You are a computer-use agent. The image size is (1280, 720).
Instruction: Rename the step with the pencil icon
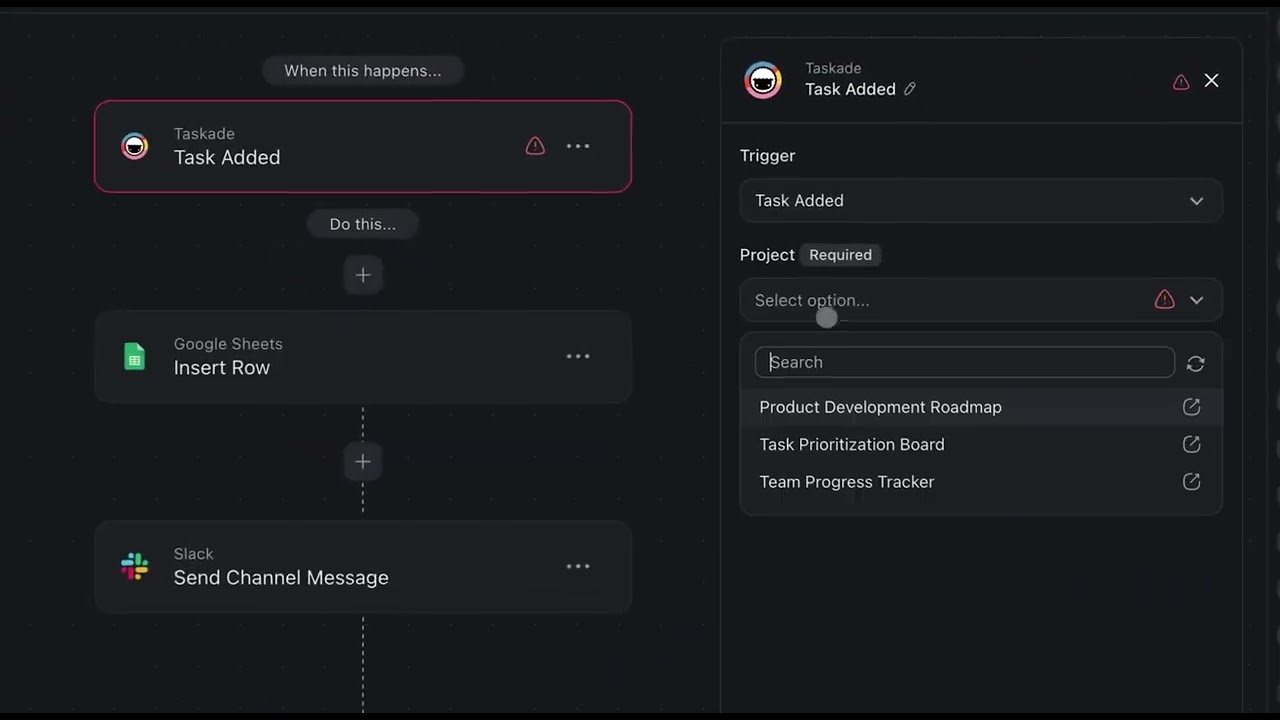(x=910, y=89)
